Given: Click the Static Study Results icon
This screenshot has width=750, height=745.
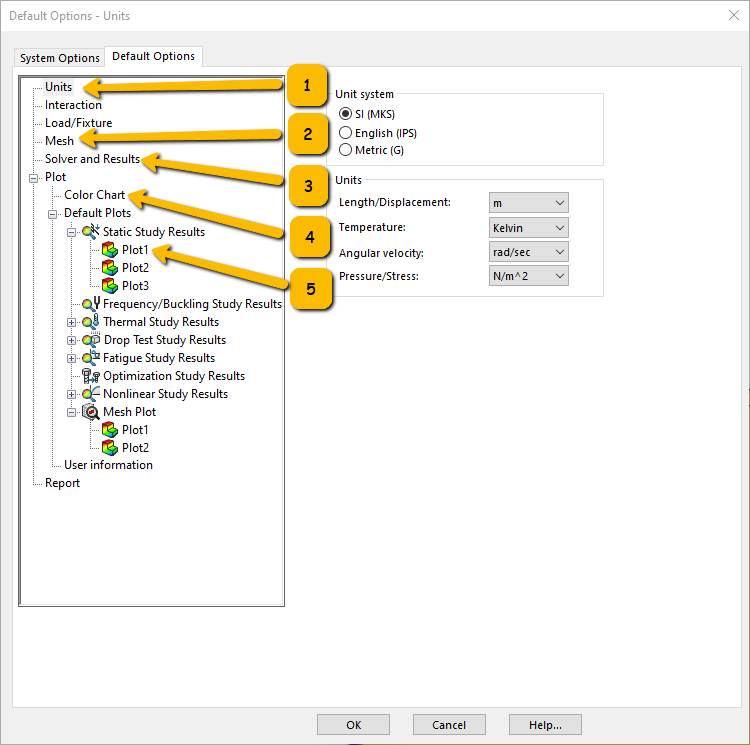Looking at the screenshot, I should [x=91, y=232].
